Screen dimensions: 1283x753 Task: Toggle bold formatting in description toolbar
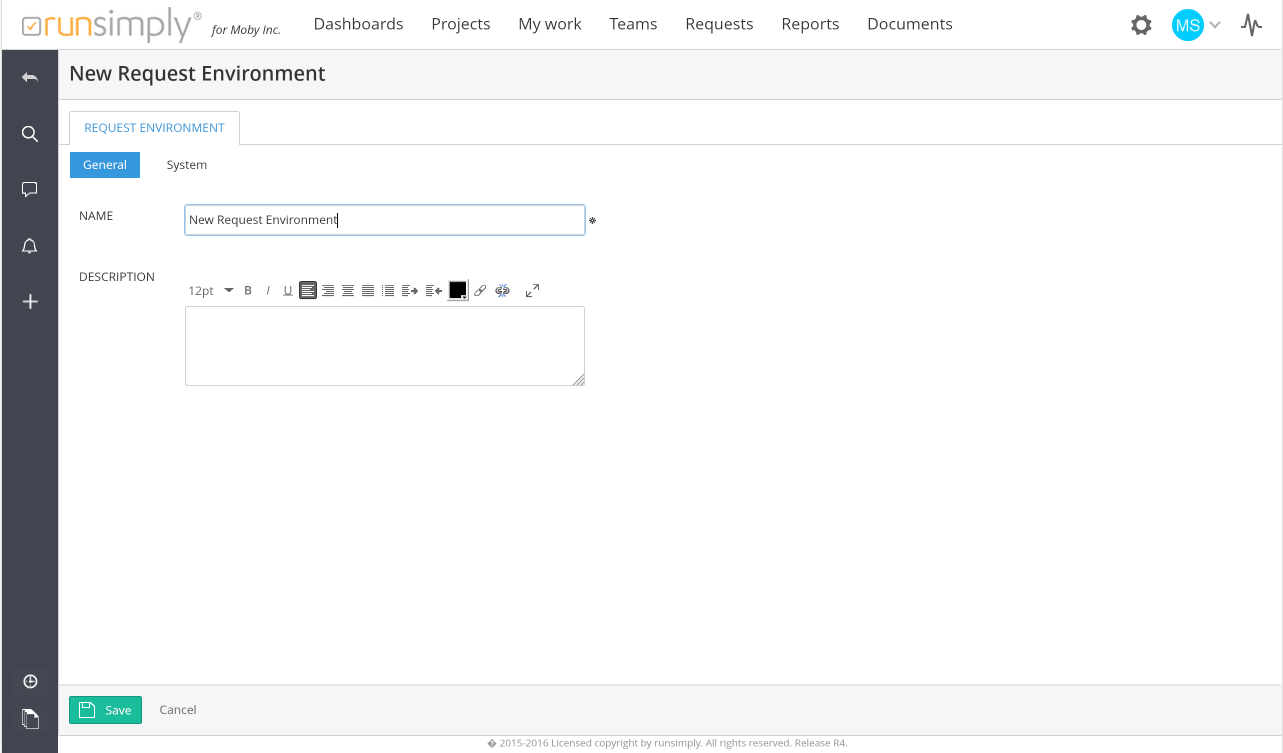coord(248,291)
